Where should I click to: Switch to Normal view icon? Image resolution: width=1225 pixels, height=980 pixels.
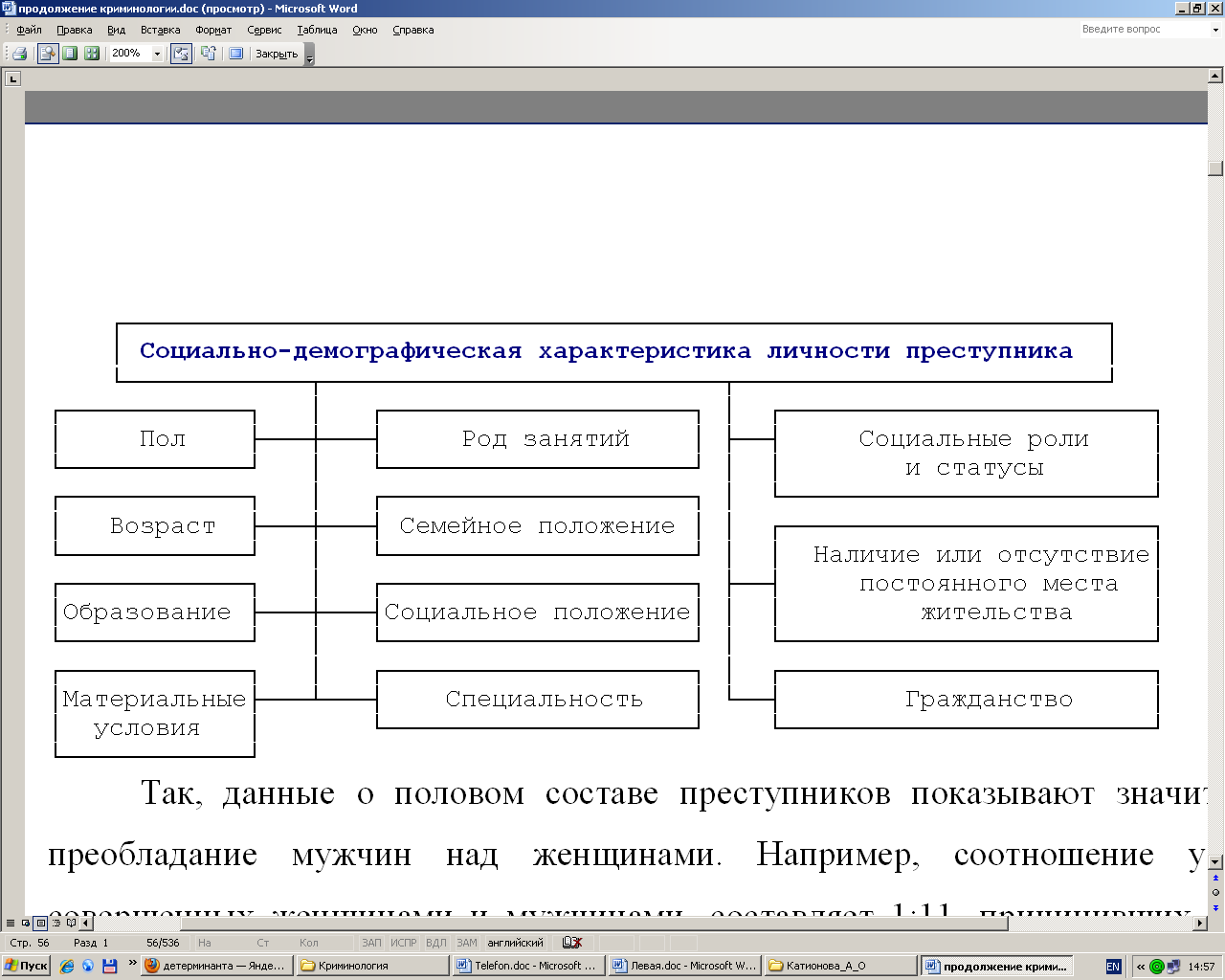point(10,924)
